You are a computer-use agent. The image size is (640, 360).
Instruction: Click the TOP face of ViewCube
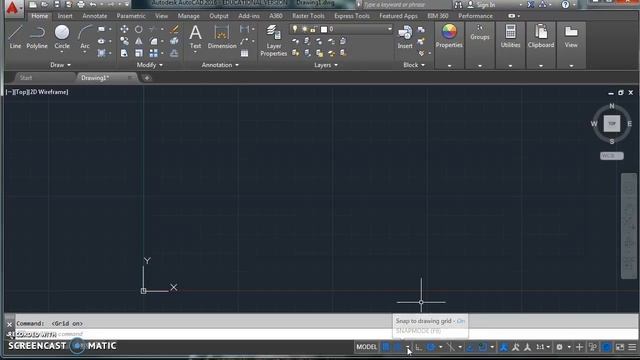tap(612, 123)
